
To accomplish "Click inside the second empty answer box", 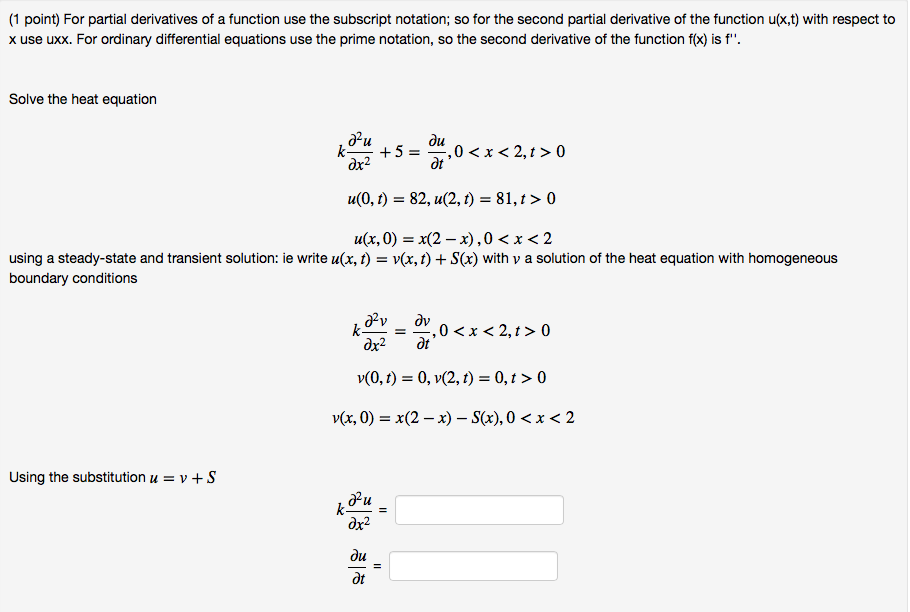I will (x=472, y=565).
